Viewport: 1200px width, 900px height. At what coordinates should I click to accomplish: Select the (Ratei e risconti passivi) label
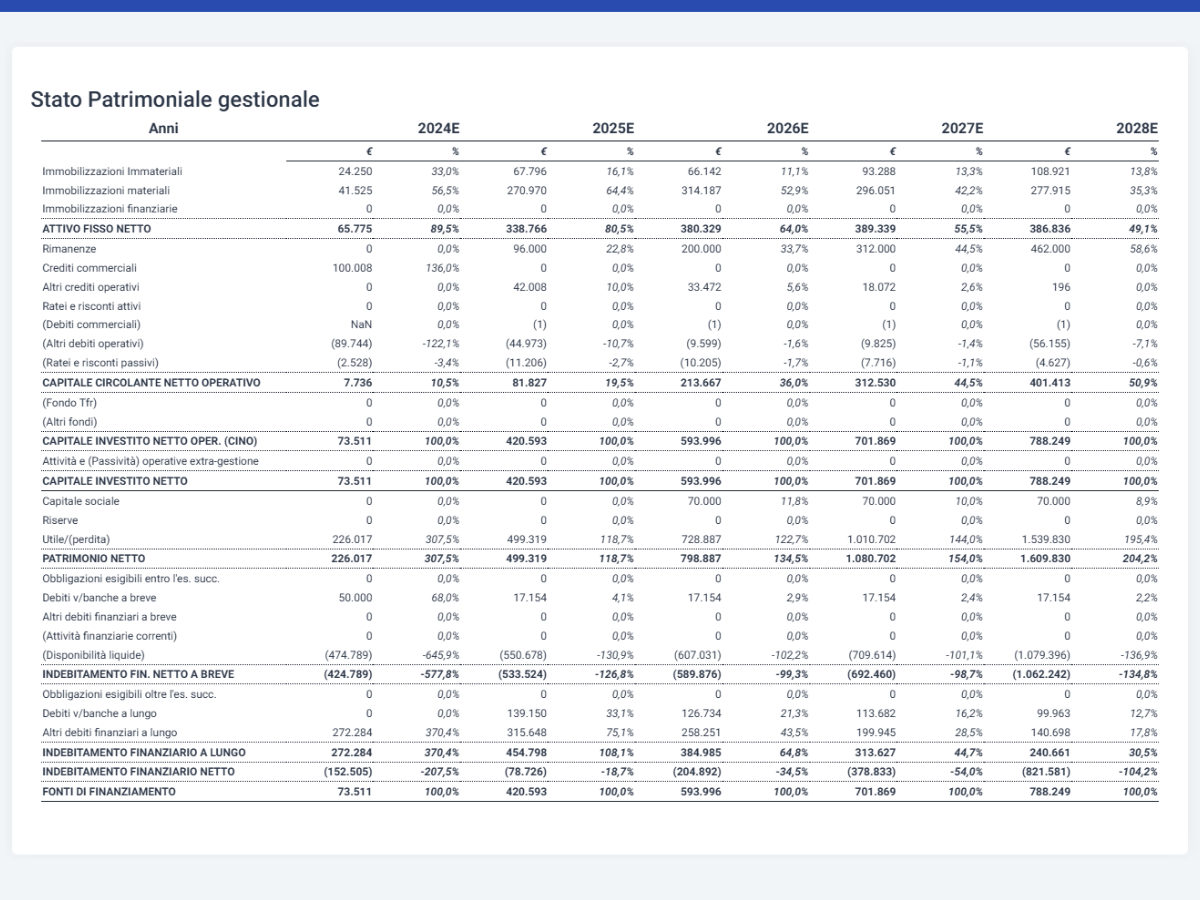click(x=101, y=362)
